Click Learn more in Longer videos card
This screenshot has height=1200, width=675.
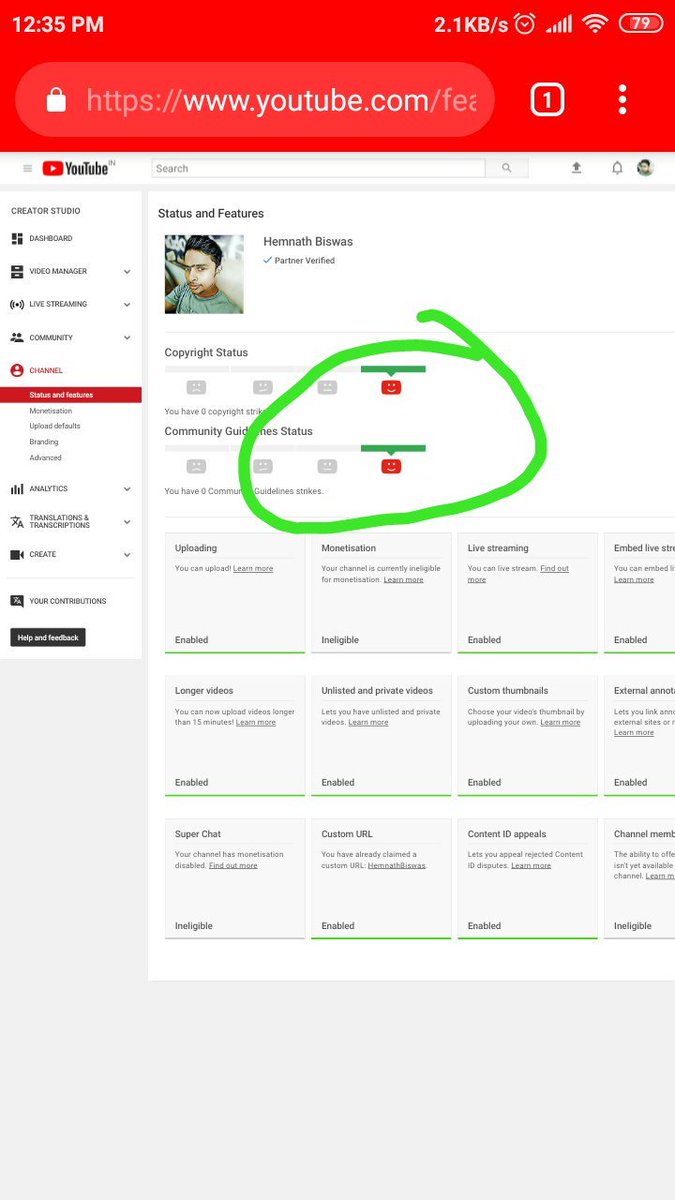tap(256, 722)
